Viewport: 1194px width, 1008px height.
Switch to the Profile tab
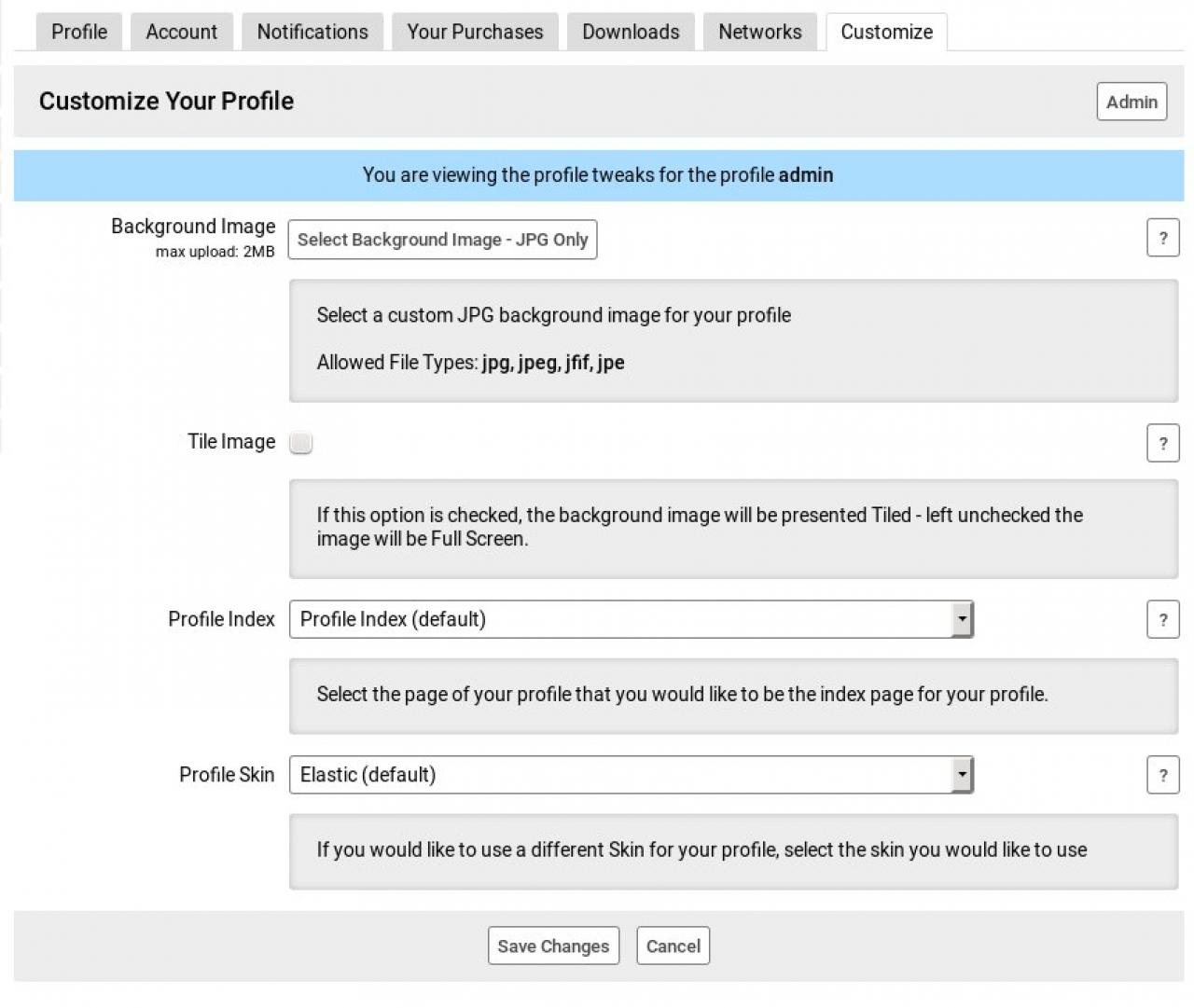point(79,32)
